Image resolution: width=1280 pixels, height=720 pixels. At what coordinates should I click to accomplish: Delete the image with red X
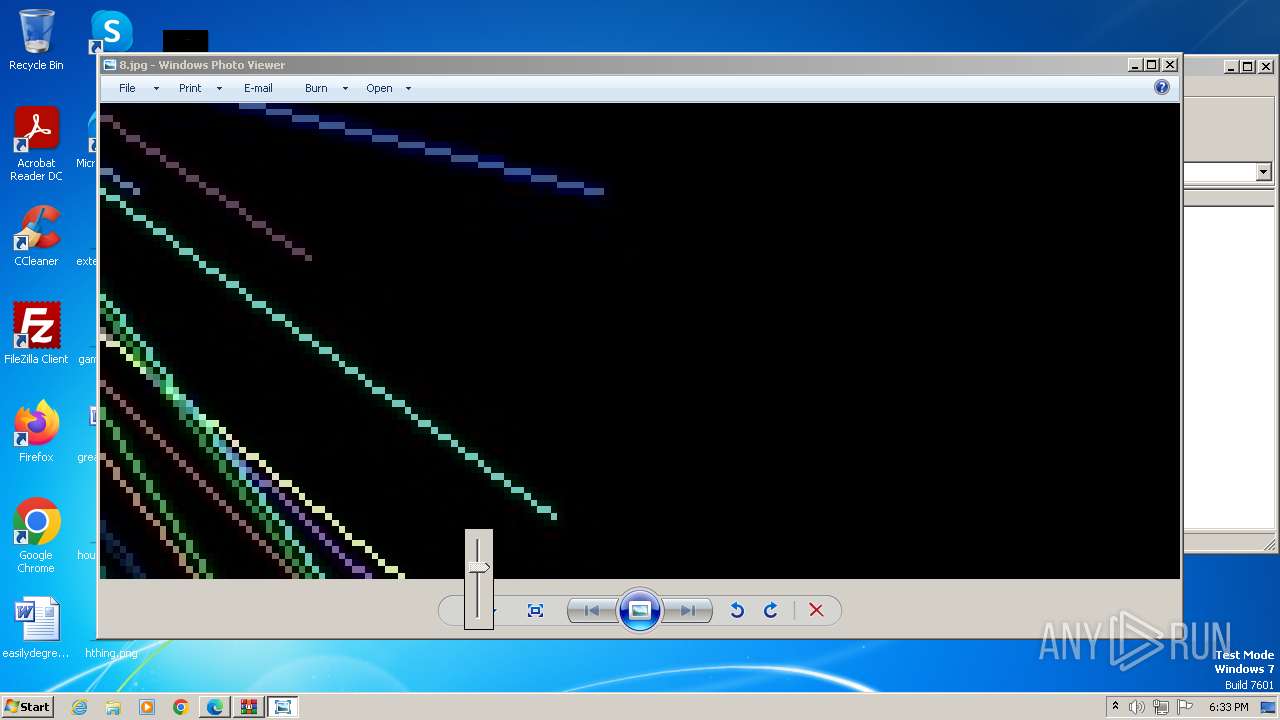coord(816,610)
